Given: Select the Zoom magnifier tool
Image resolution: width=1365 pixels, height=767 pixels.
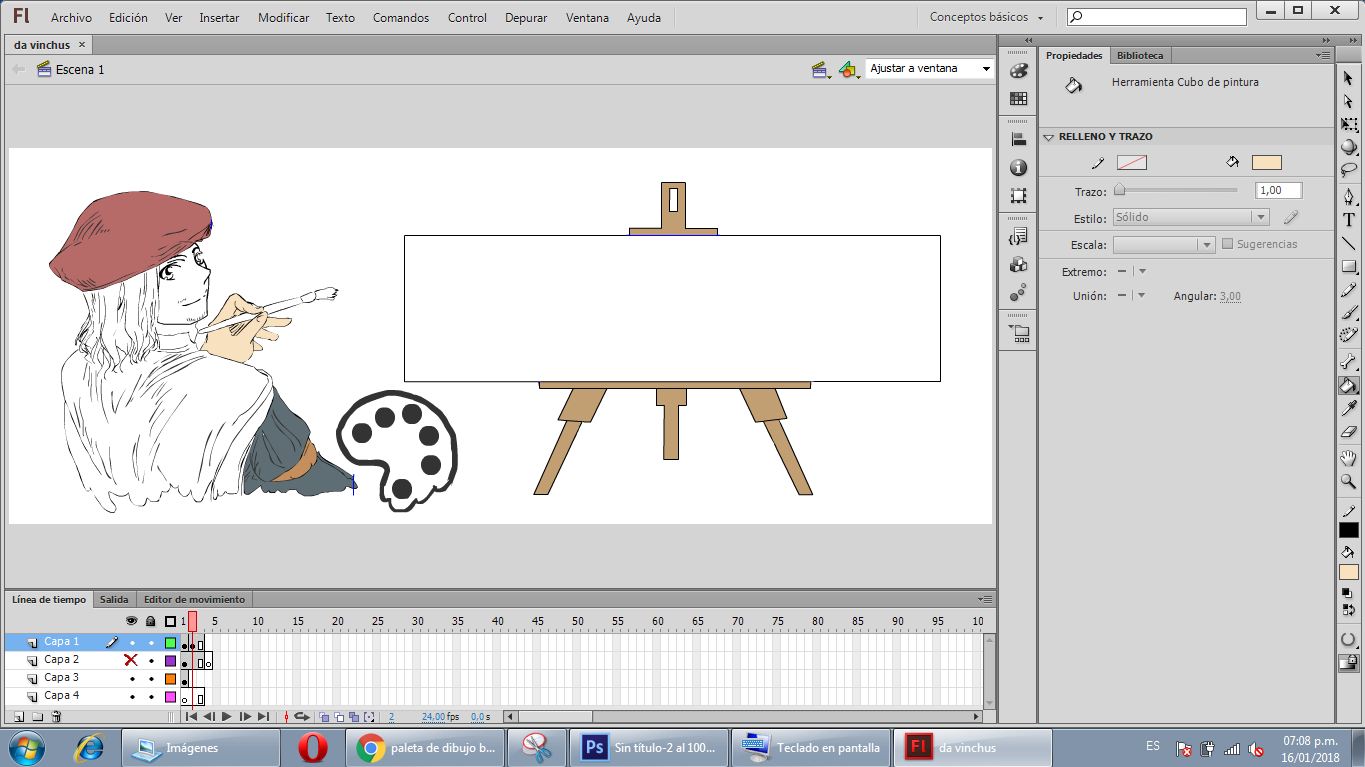Looking at the screenshot, I should (1349, 481).
